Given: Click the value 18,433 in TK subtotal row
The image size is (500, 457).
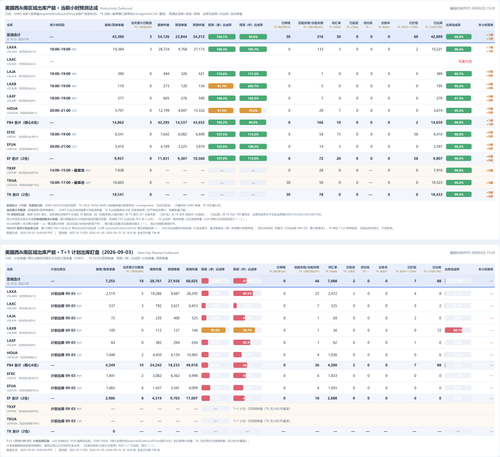Looking at the screenshot, I should tap(437, 195).
